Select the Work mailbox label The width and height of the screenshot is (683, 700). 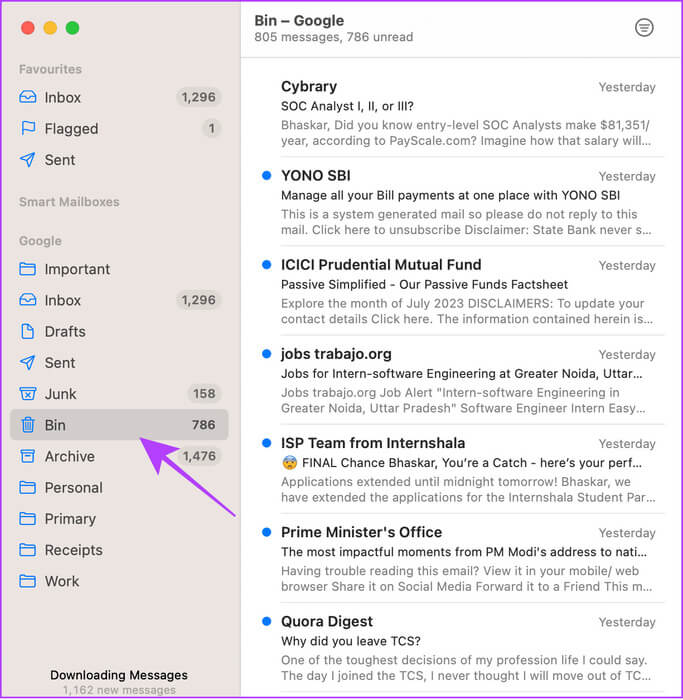point(62,581)
